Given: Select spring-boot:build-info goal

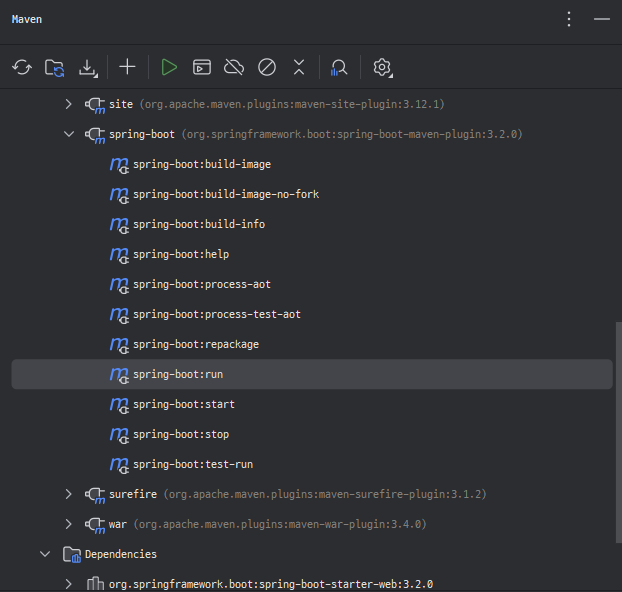Looking at the screenshot, I should pyautogui.click(x=199, y=224).
